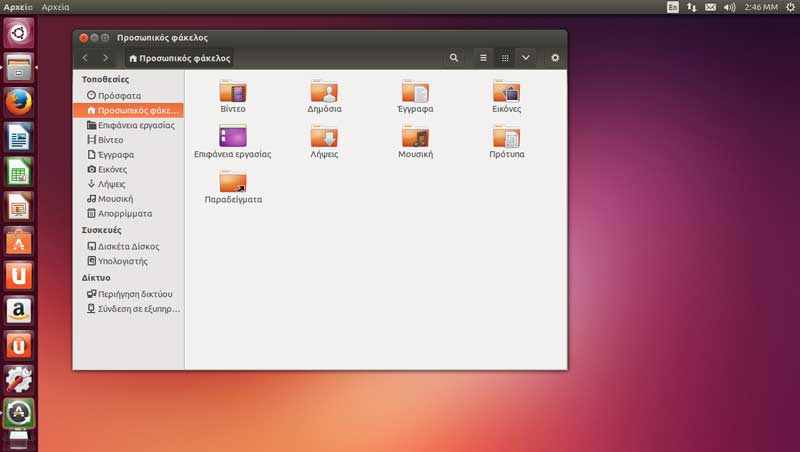Open the sound volume indicator
Viewport: 800px width, 452px height.
tap(730, 7)
